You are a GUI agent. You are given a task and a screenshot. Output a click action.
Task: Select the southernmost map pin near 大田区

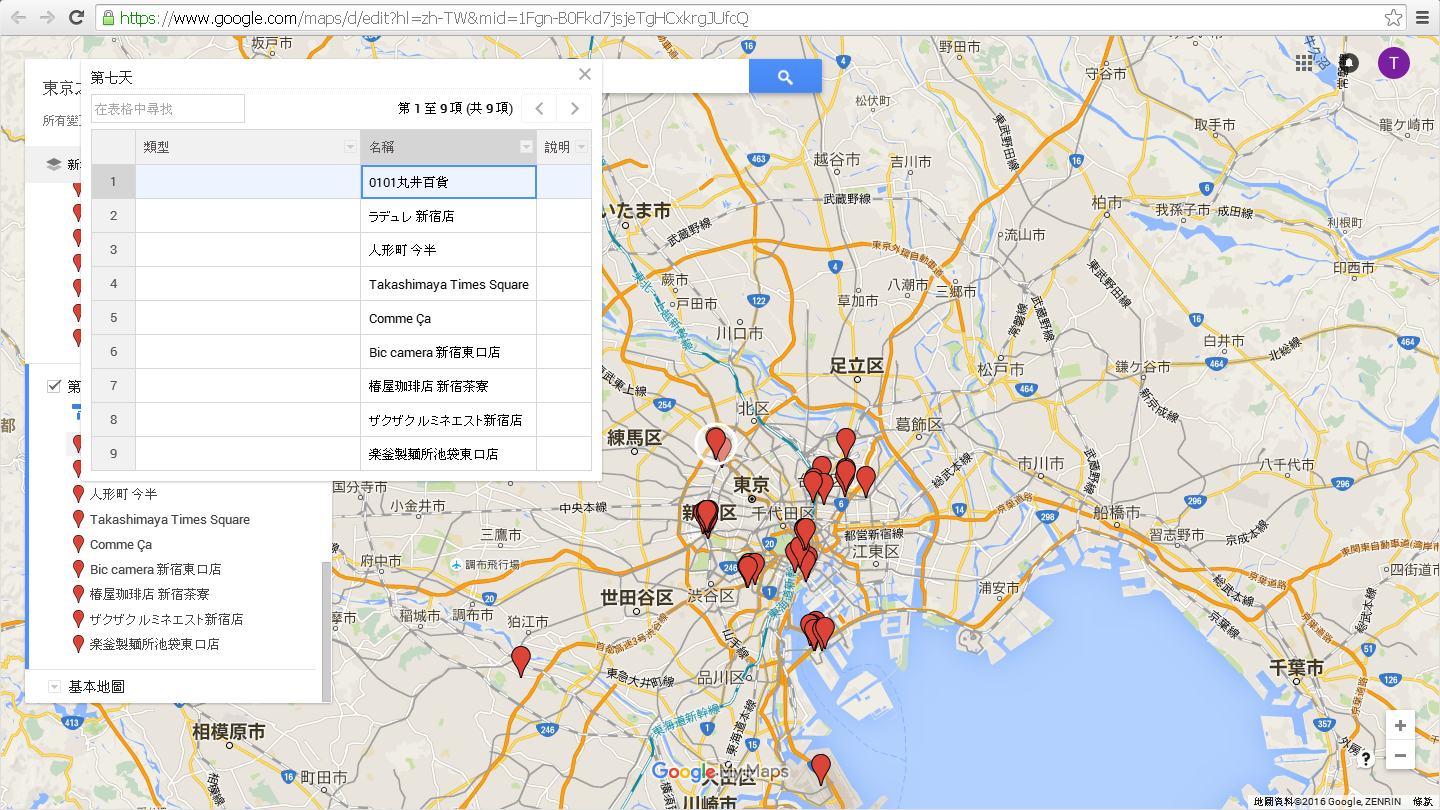point(821,769)
